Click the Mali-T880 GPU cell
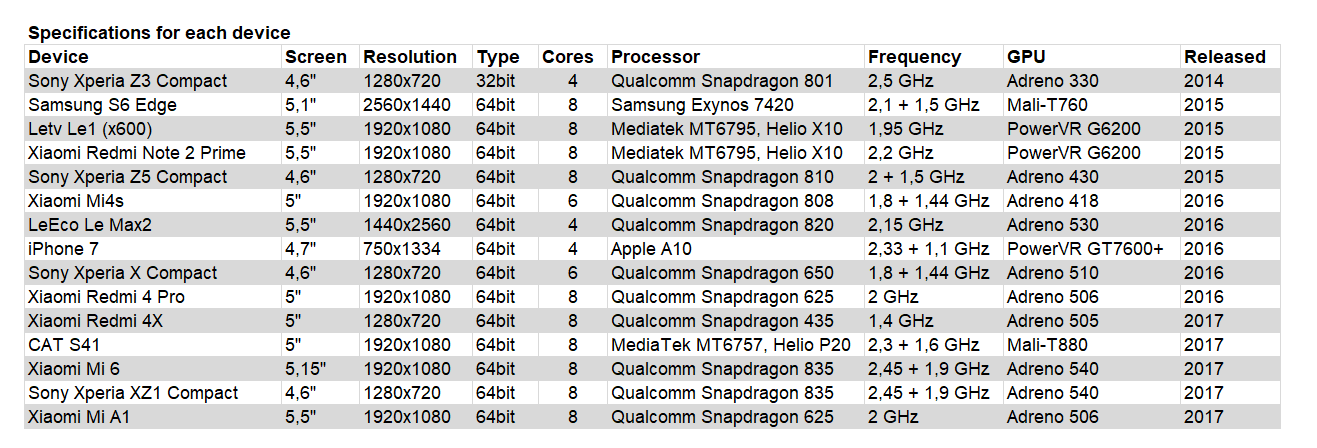 (x=1092, y=345)
